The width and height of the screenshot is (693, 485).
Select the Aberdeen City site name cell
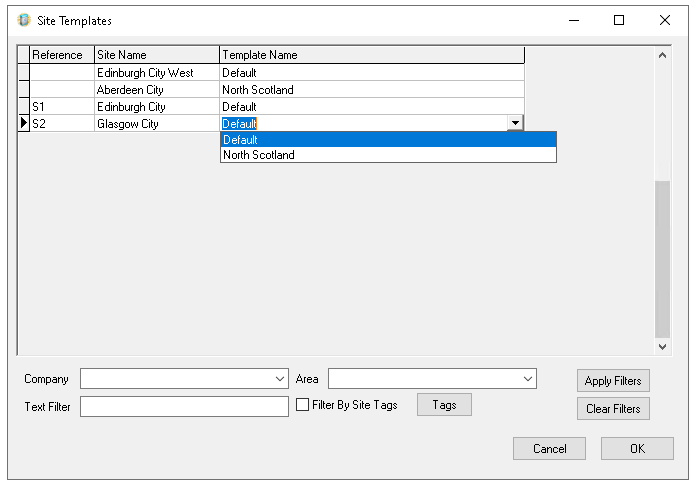[x=157, y=90]
